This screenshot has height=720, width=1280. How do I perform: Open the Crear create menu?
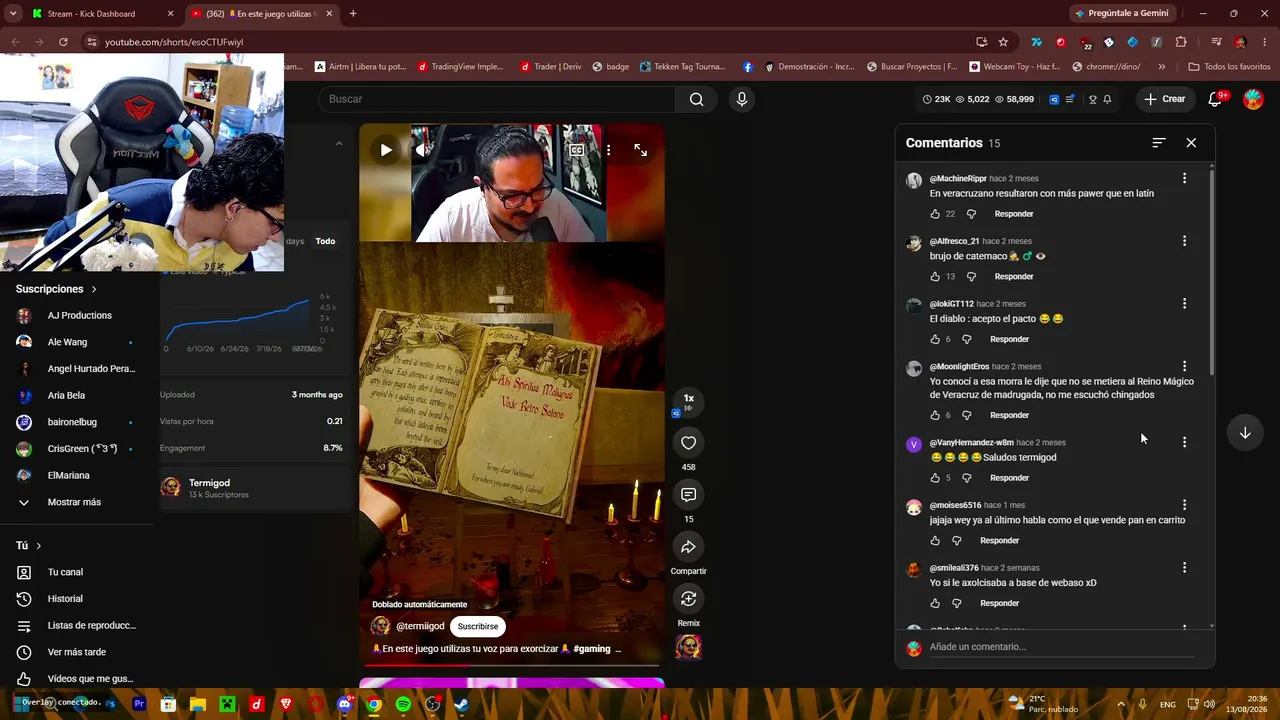click(x=1165, y=99)
